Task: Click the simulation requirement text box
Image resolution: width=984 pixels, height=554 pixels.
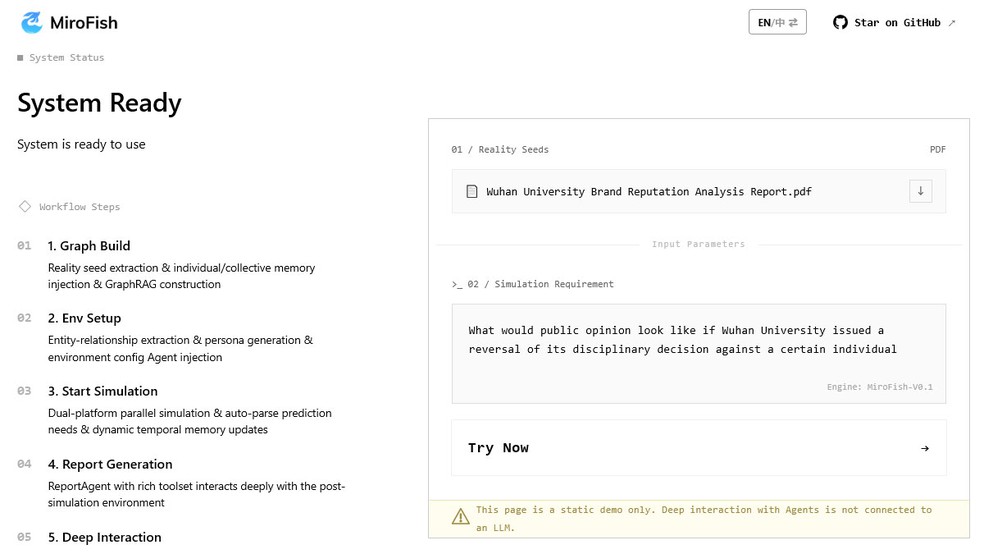Action: (698, 353)
